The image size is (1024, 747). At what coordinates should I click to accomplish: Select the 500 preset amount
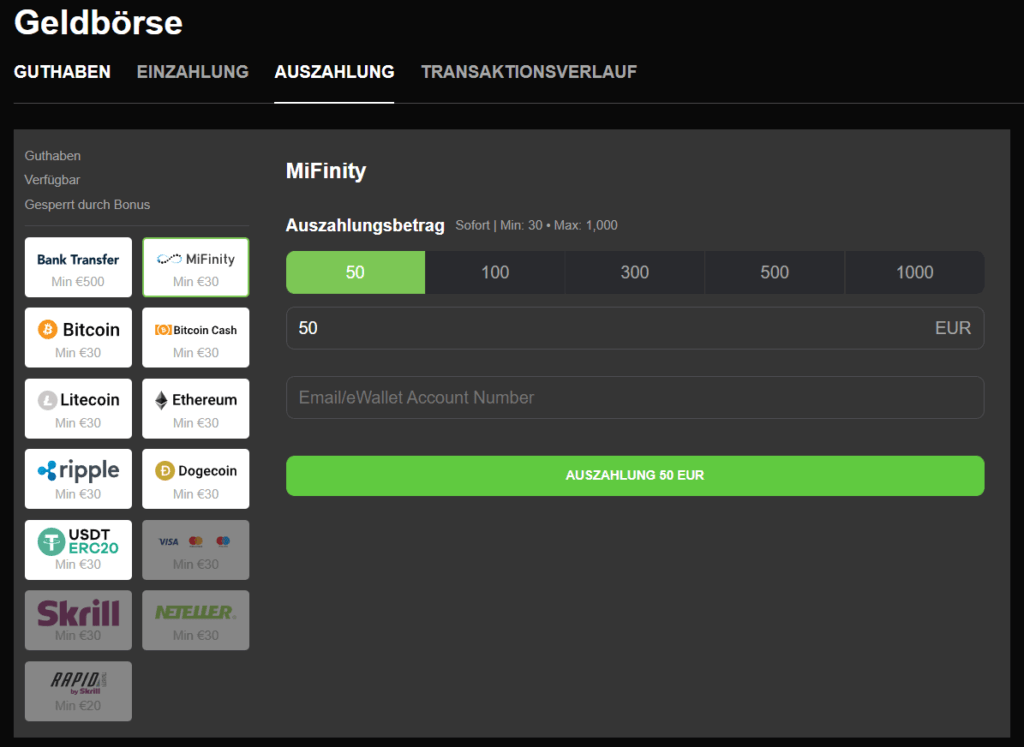[x=775, y=272]
